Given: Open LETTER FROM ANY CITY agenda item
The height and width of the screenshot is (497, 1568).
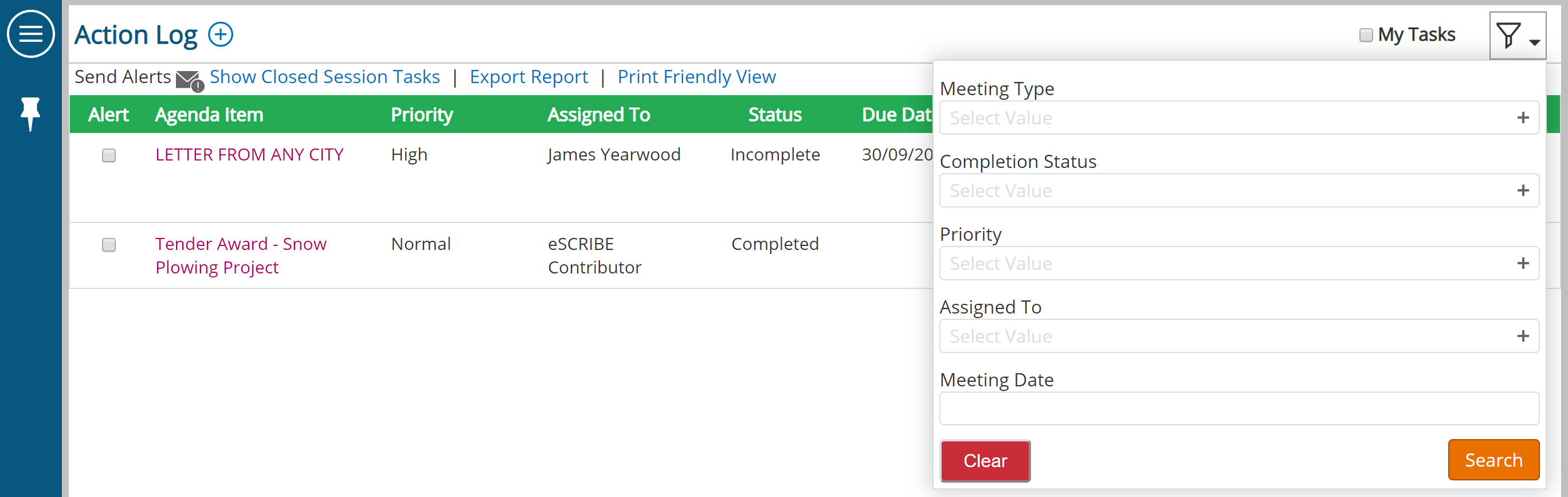Looking at the screenshot, I should pos(249,155).
